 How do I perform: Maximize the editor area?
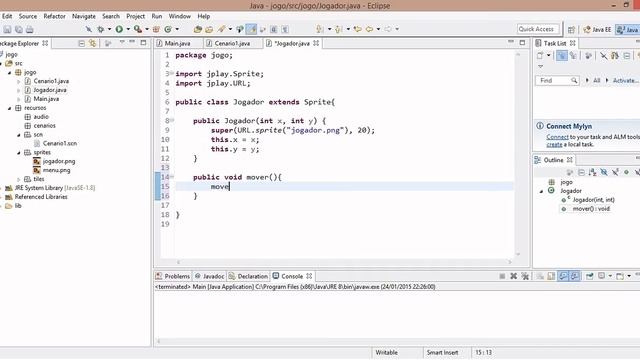[522, 42]
